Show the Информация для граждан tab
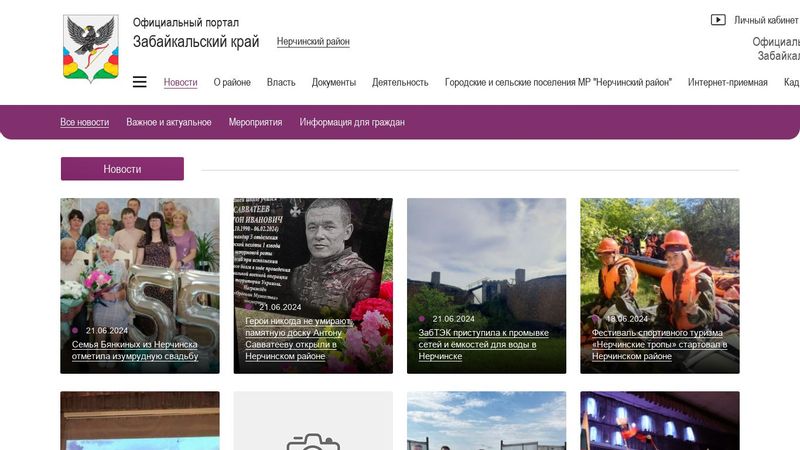This screenshot has width=800, height=450. (352, 122)
